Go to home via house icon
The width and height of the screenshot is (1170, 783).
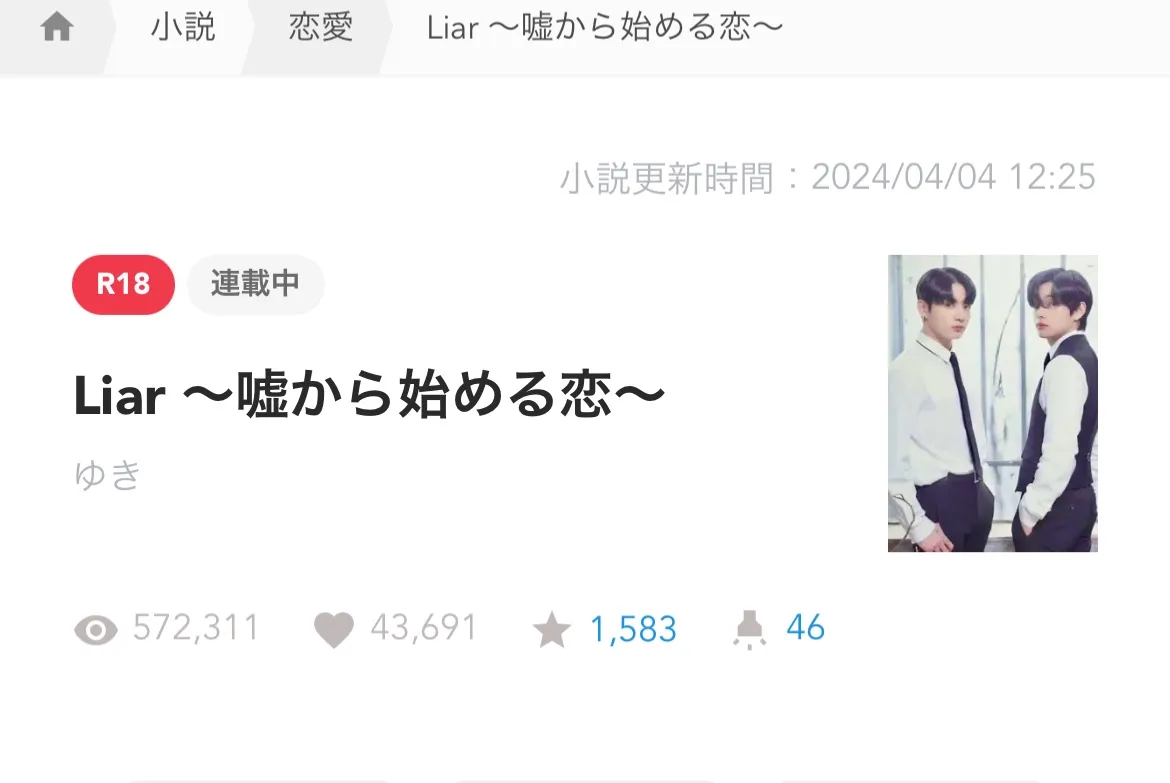click(x=57, y=27)
